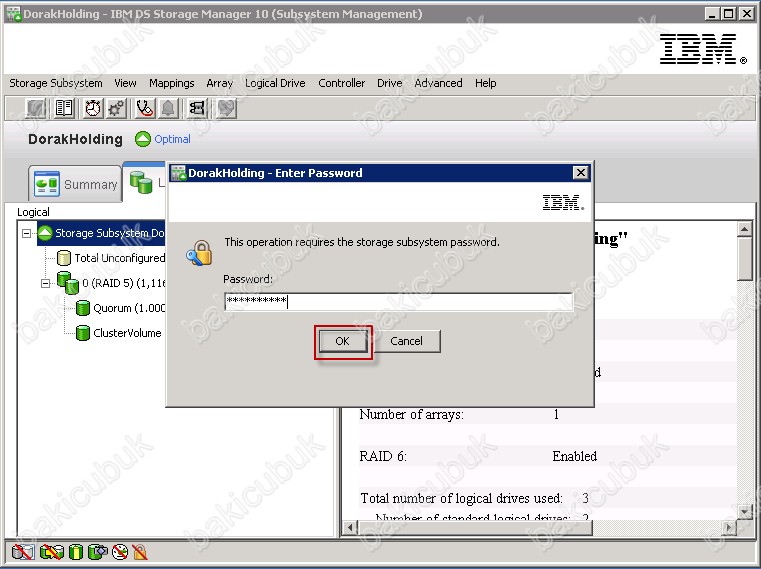
Task: Click scroll right arrow in properties pane
Action: [728, 527]
